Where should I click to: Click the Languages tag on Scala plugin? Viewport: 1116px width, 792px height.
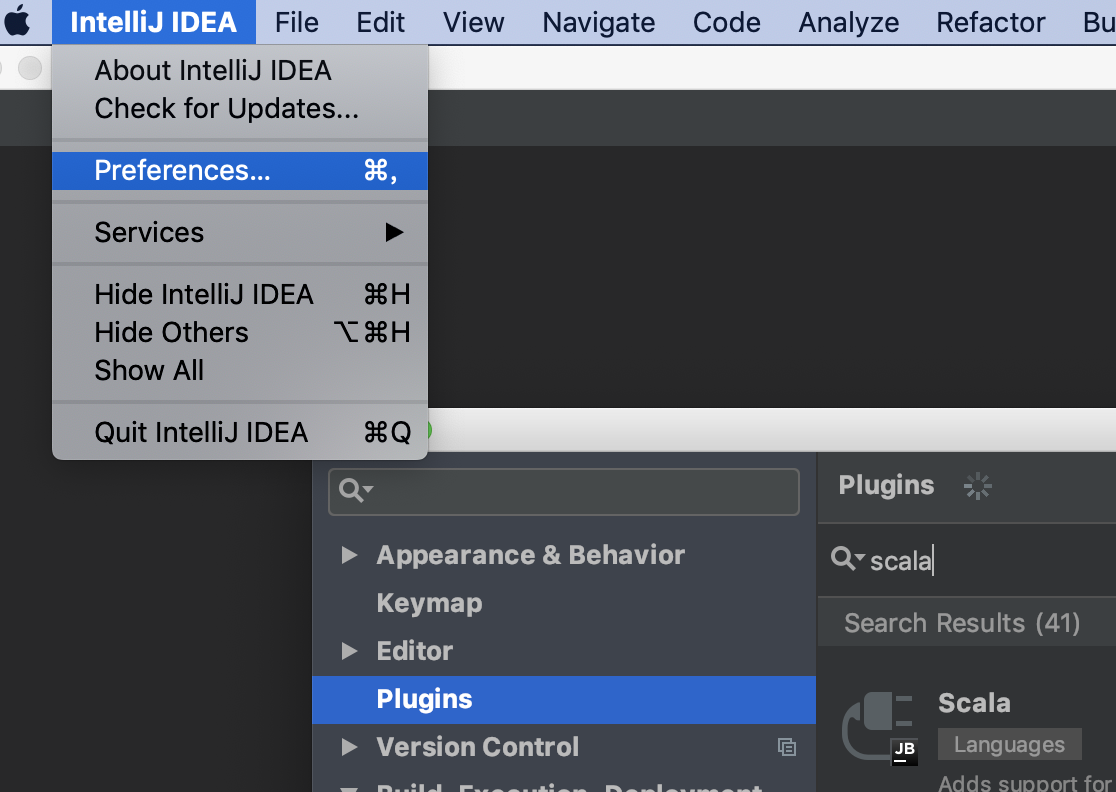1009,745
